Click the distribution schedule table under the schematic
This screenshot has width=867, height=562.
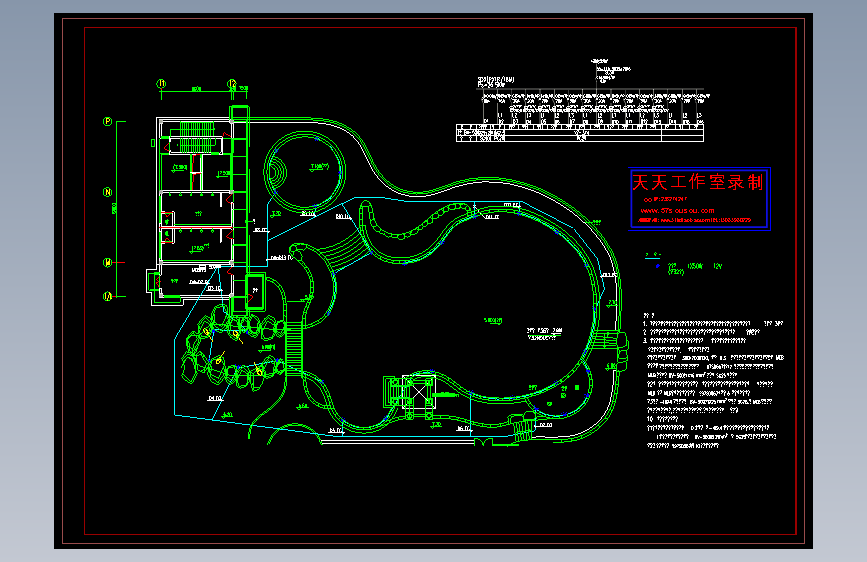tap(580, 133)
